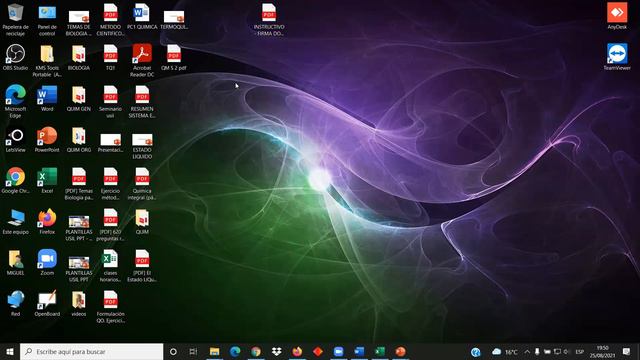Select [PDF] El Estado LIQu file
Image resolution: width=640 pixels, height=360 pixels.
pos(142,265)
